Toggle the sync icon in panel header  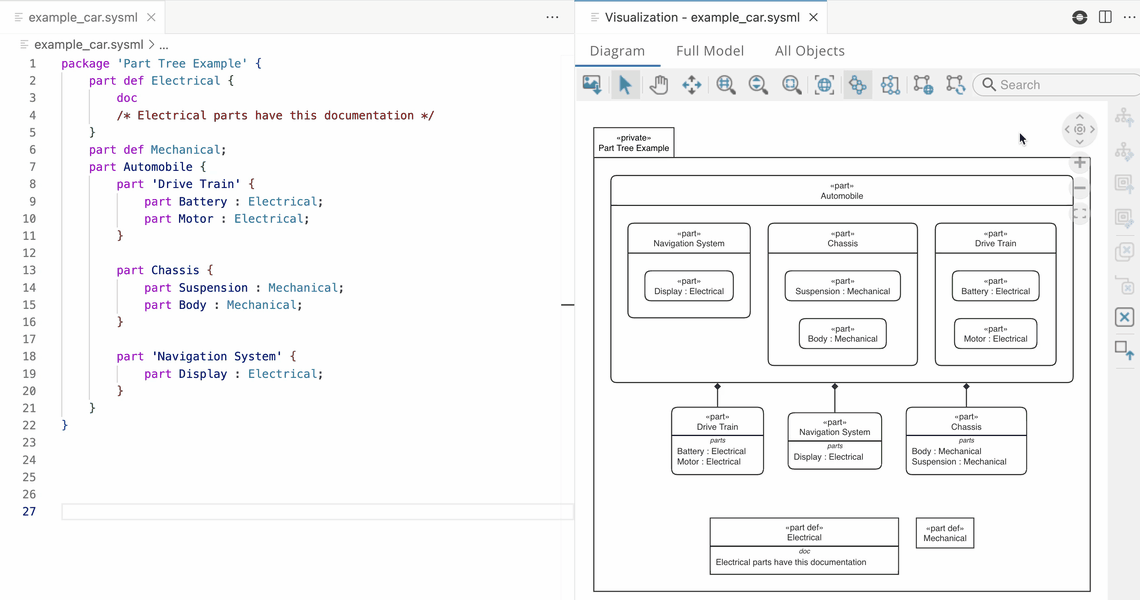tap(1079, 17)
